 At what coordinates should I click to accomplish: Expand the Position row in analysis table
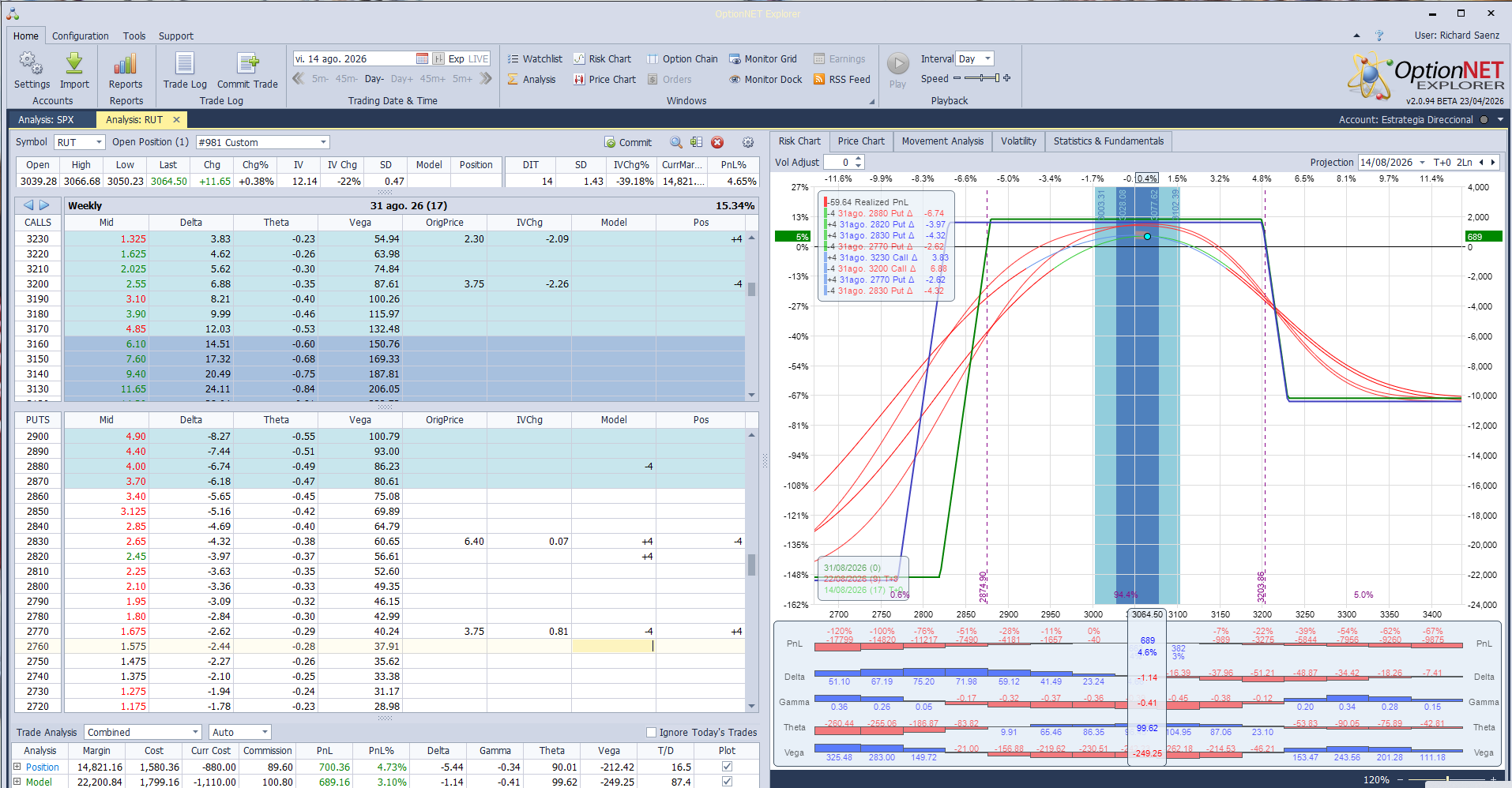(x=17, y=767)
